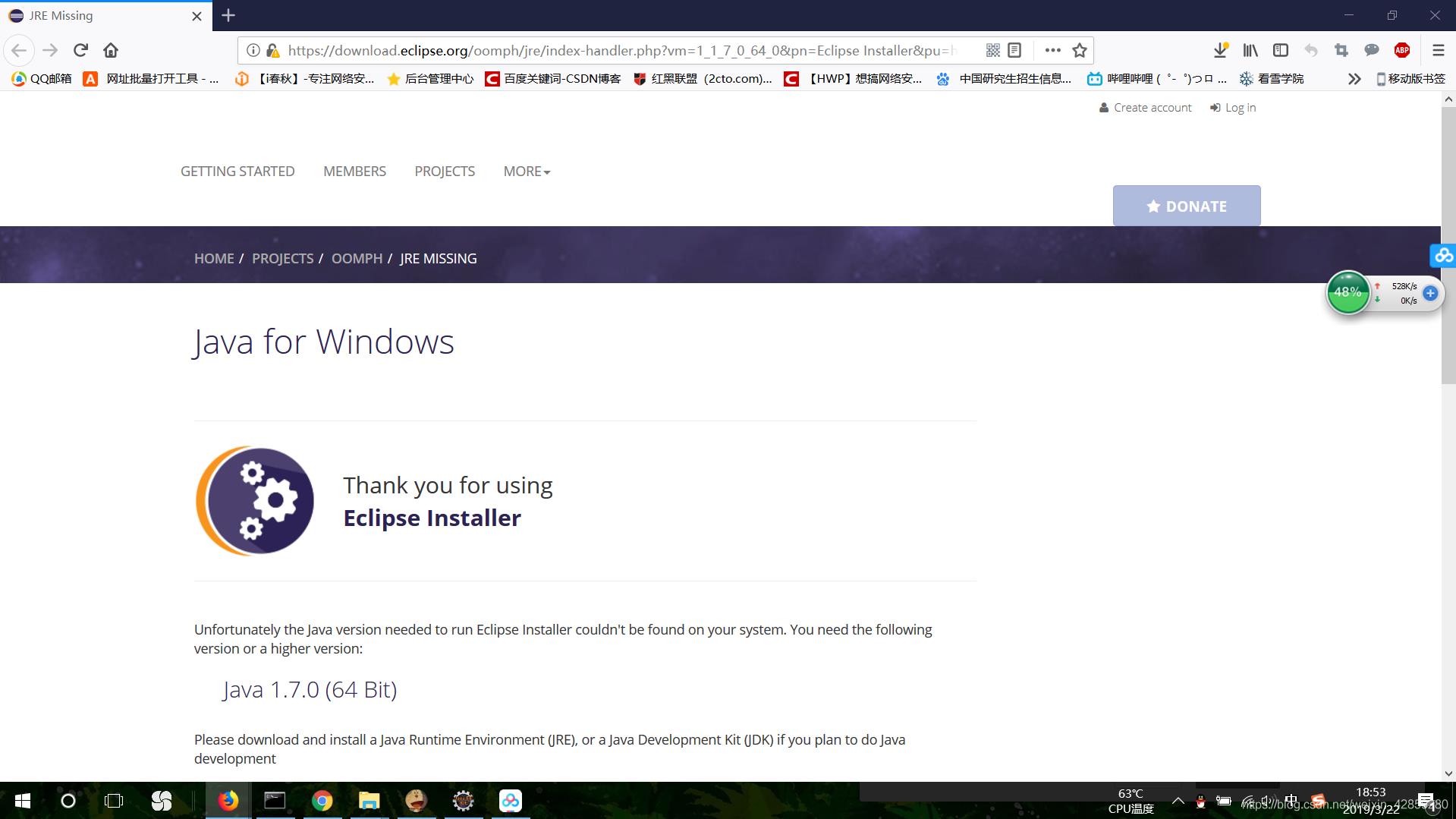Go to HOME in breadcrumb
This screenshot has width=1456, height=819.
pyautogui.click(x=214, y=258)
